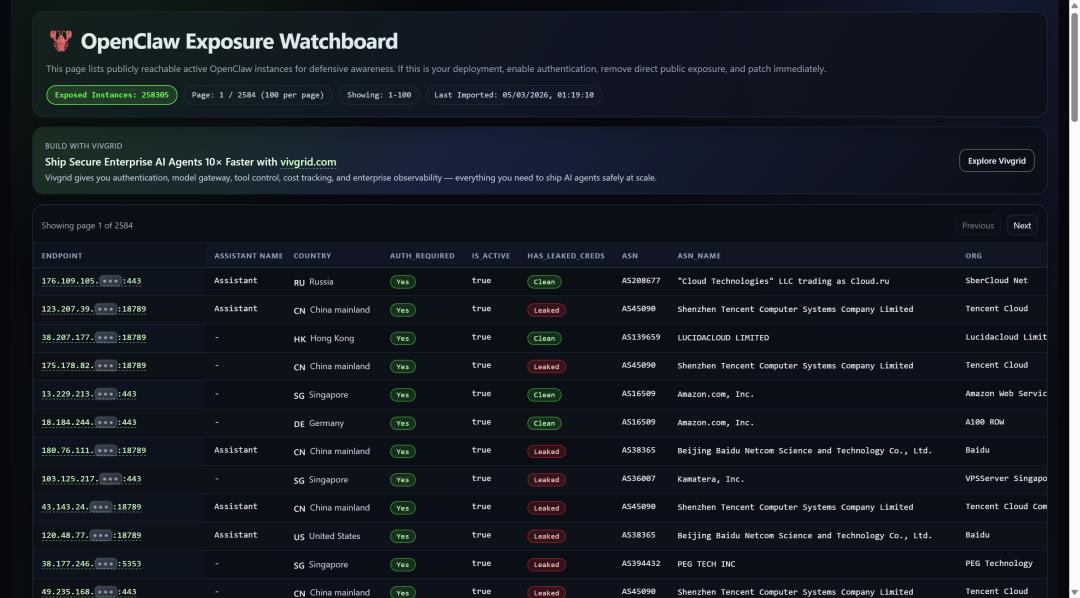This screenshot has height=598, width=1080.
Task: Click the OpenClaw lobster logo icon
Action: point(61,41)
